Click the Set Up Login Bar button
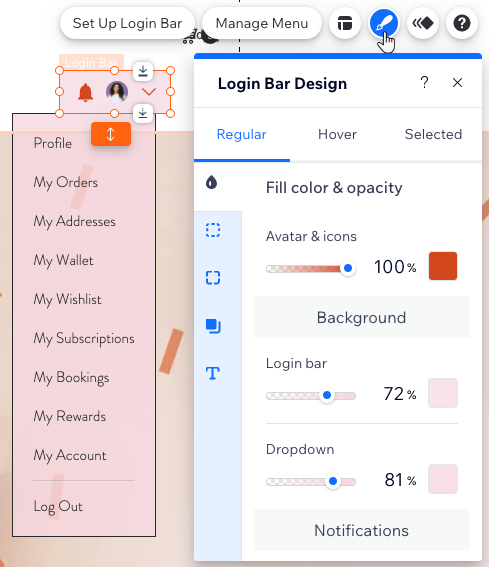489x567 pixels. tap(127, 24)
